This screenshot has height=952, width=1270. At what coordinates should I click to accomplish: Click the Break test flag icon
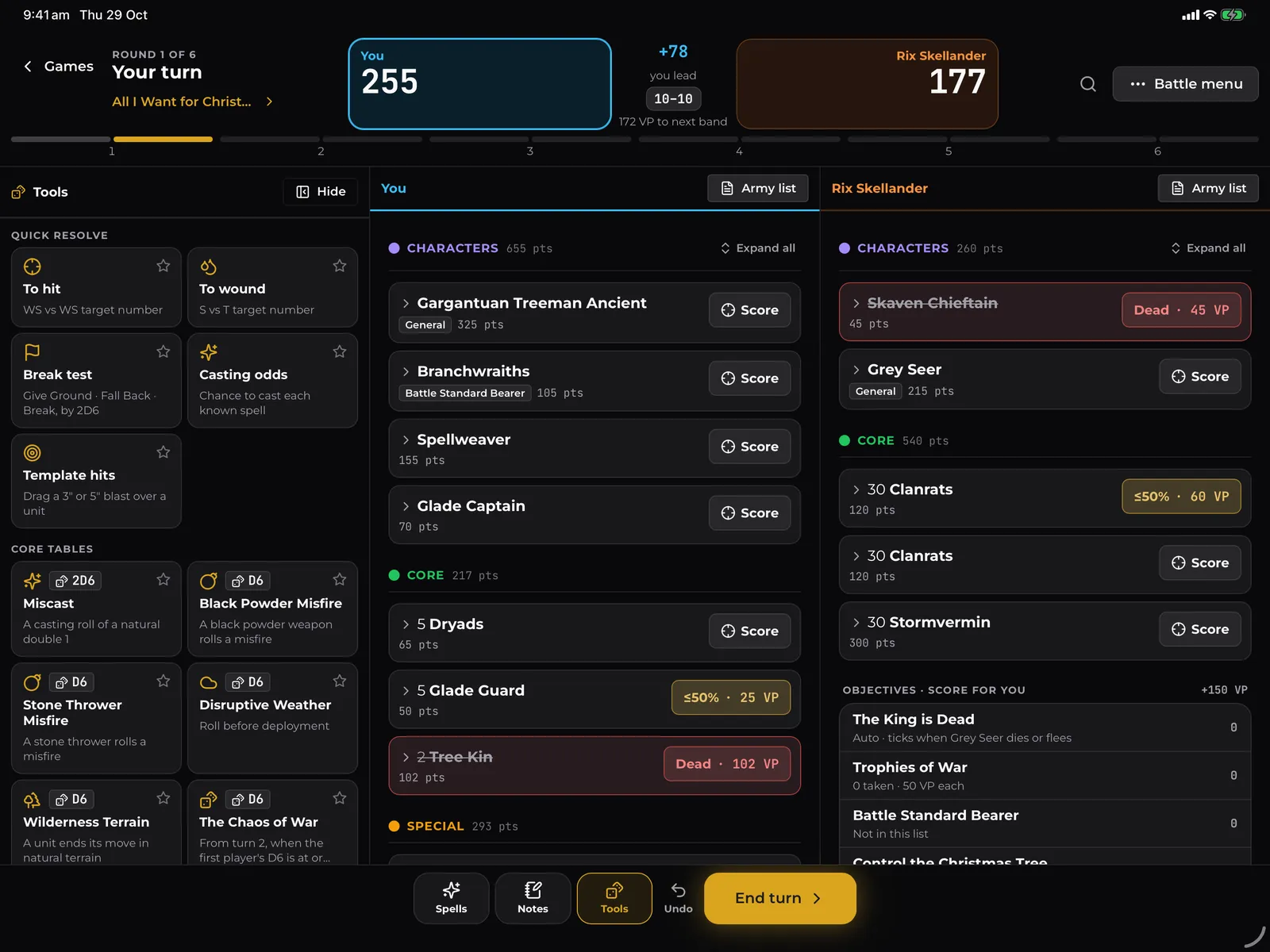(33, 351)
